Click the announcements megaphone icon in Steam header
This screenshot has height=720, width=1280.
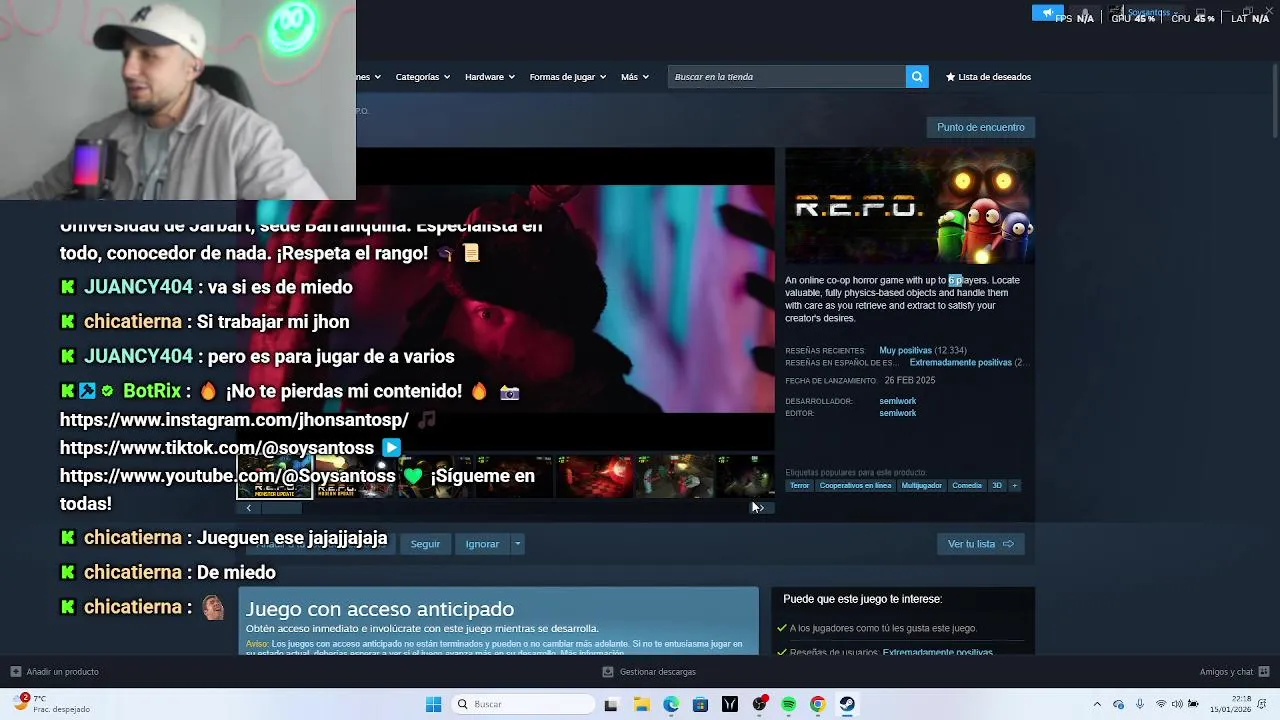point(1047,13)
